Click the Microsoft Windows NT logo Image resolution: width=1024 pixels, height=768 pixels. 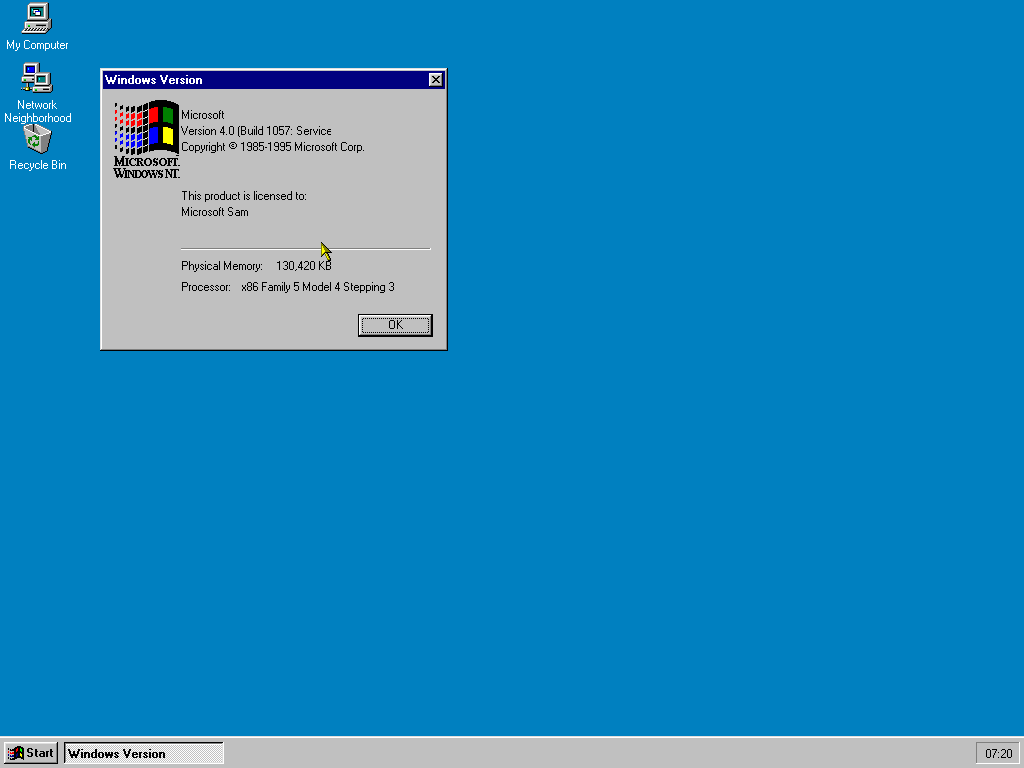coord(146,139)
